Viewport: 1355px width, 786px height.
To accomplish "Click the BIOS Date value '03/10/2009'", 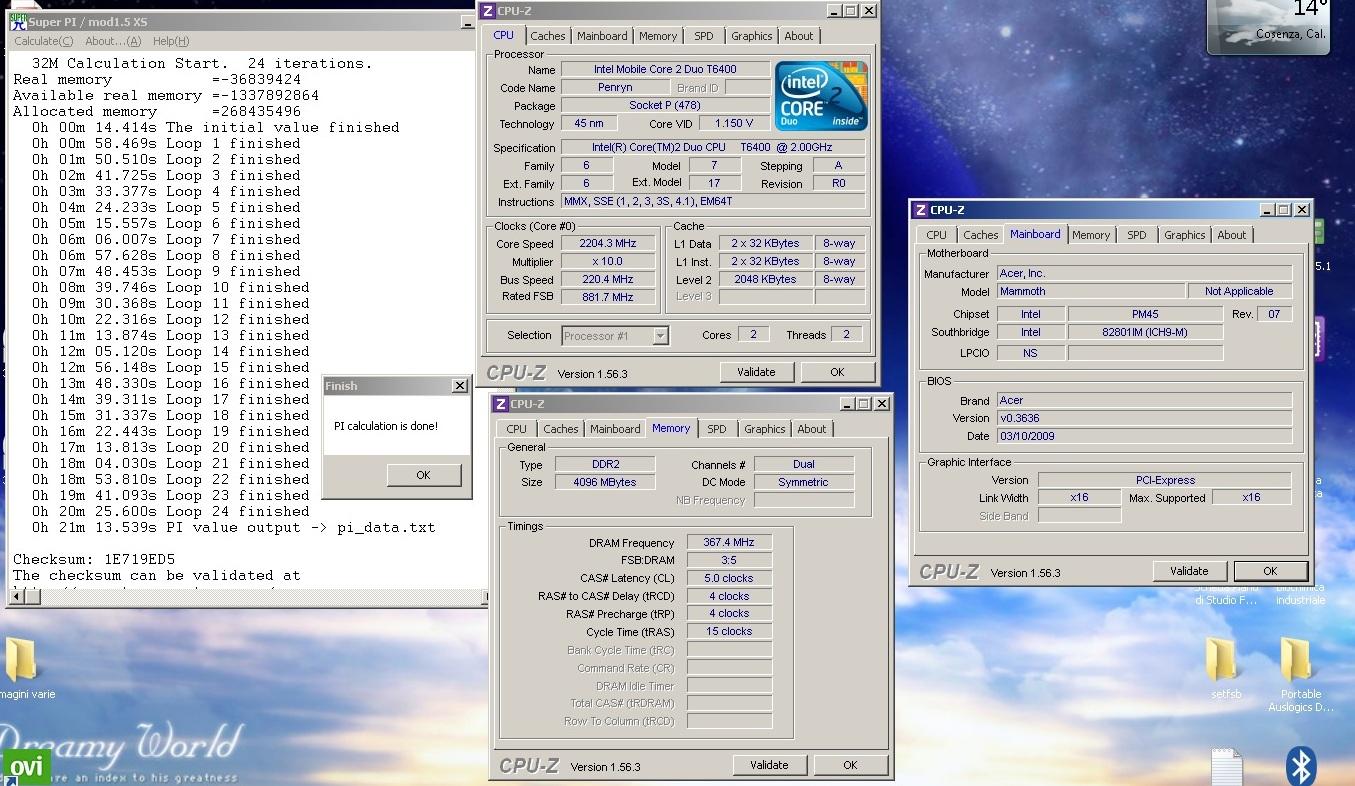I will pos(1144,437).
